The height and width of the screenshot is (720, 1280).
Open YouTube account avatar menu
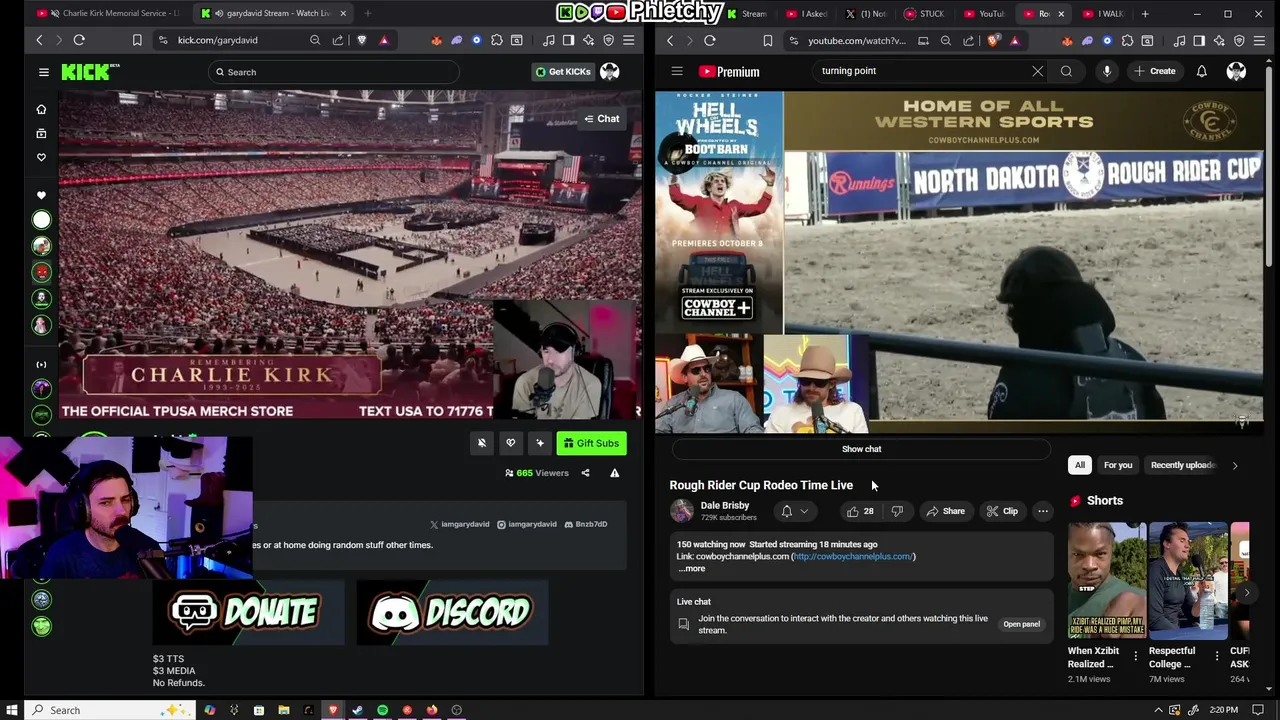1237,71
